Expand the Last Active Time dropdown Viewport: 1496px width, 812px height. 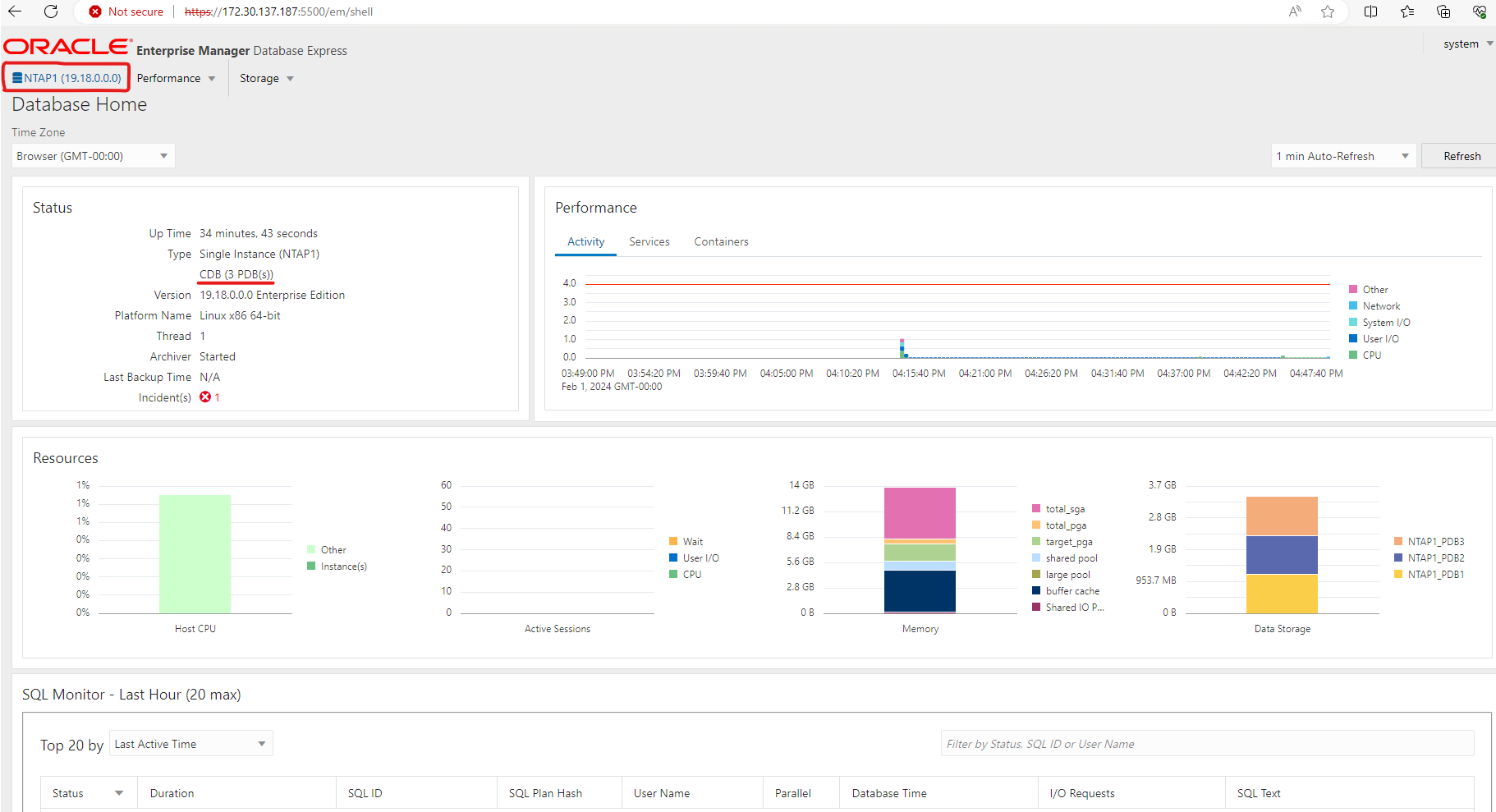[190, 744]
